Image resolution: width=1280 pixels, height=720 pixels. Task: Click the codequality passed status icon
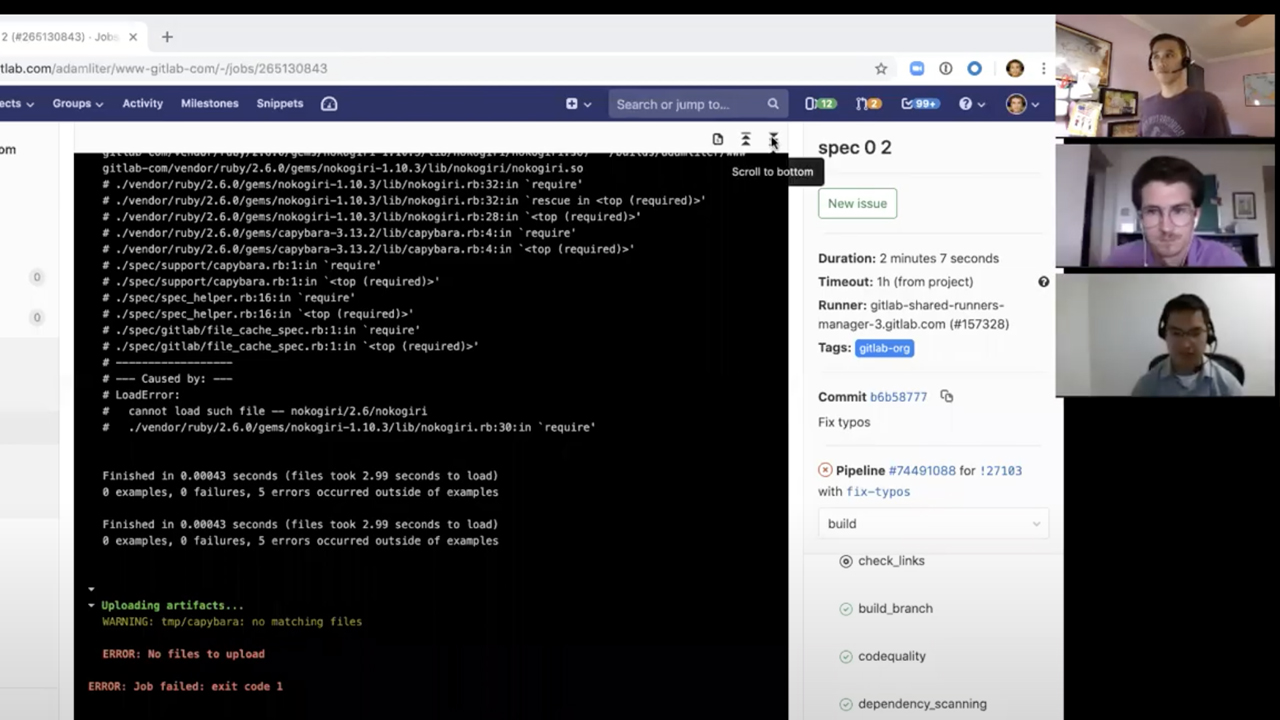coord(846,657)
